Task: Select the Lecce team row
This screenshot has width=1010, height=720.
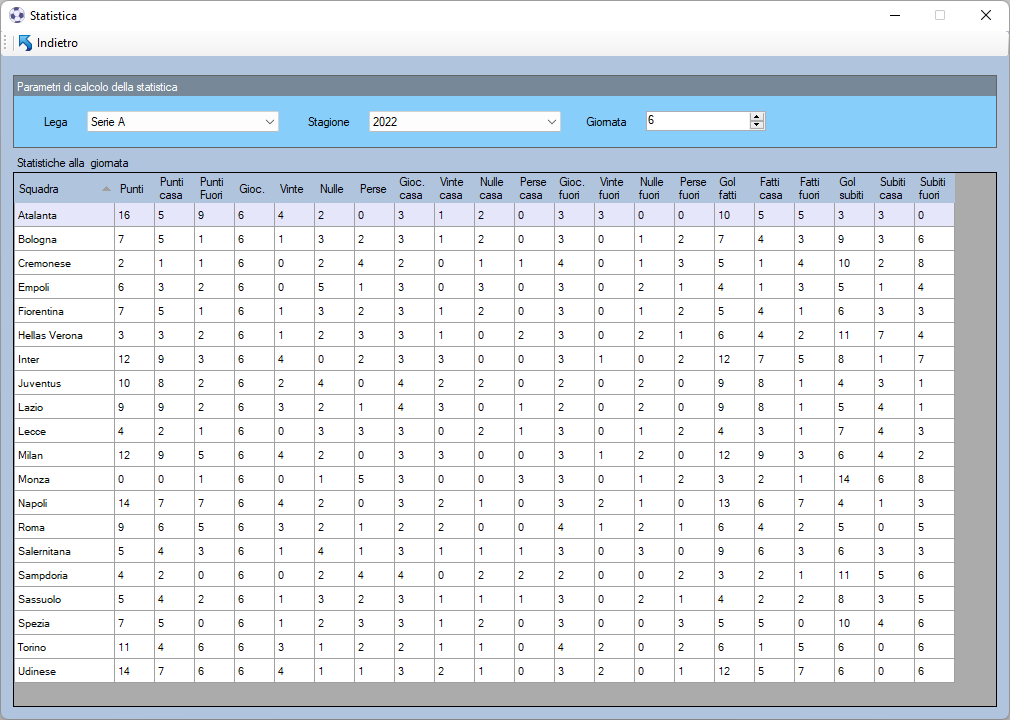Action: (484, 431)
